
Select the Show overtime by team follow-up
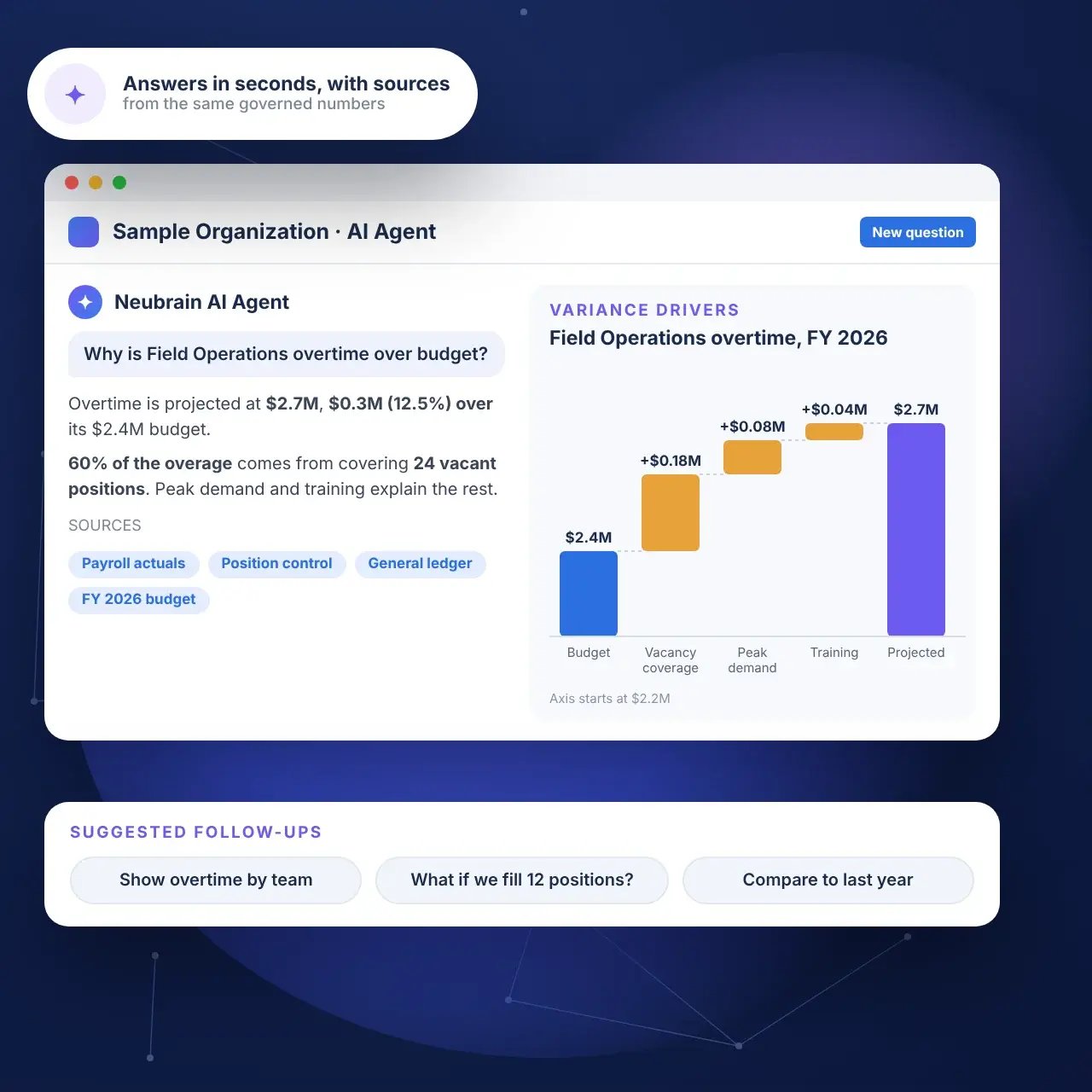216,880
